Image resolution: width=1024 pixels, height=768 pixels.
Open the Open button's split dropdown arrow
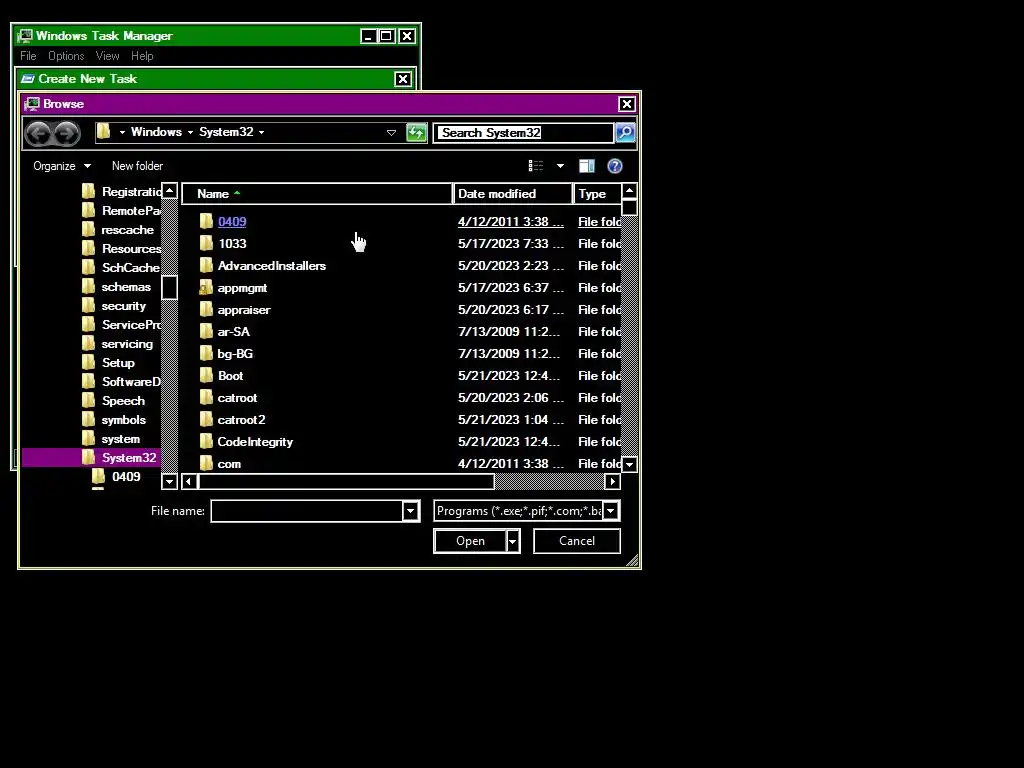coord(513,541)
